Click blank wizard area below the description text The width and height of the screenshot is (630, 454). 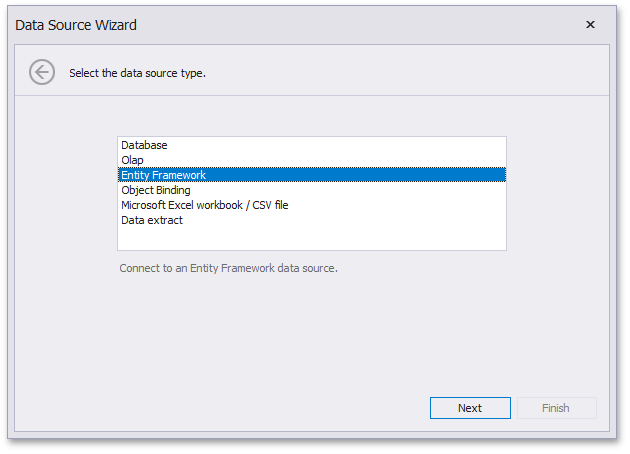pyautogui.click(x=310, y=330)
